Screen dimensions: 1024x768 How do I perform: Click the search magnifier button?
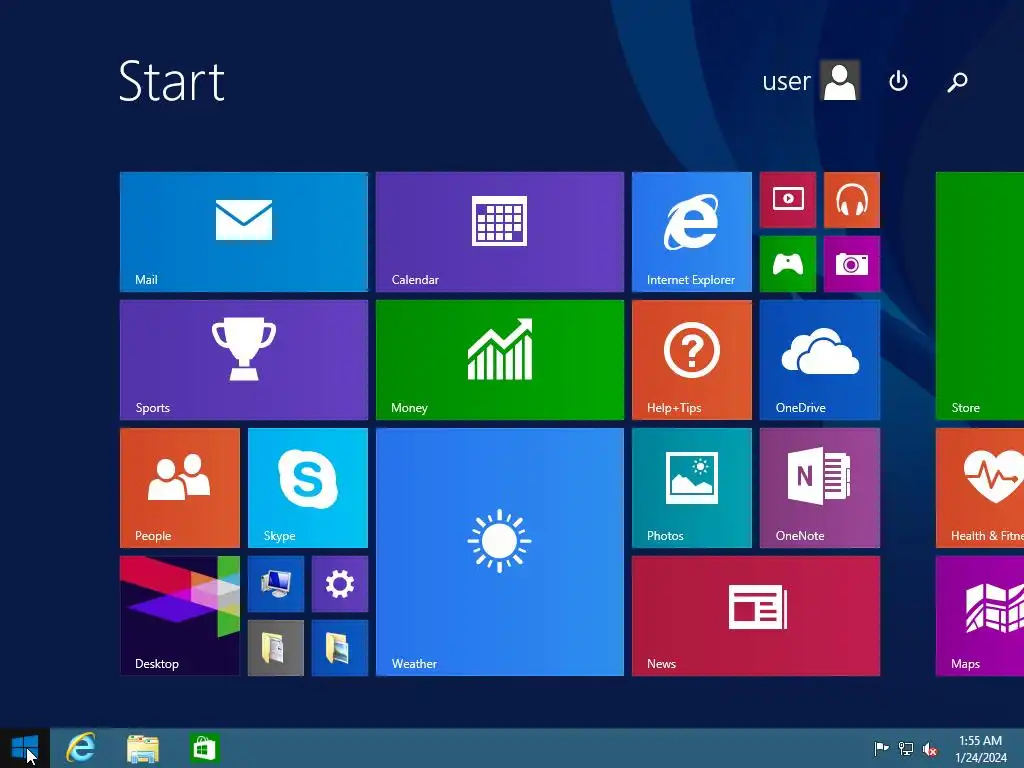point(957,81)
